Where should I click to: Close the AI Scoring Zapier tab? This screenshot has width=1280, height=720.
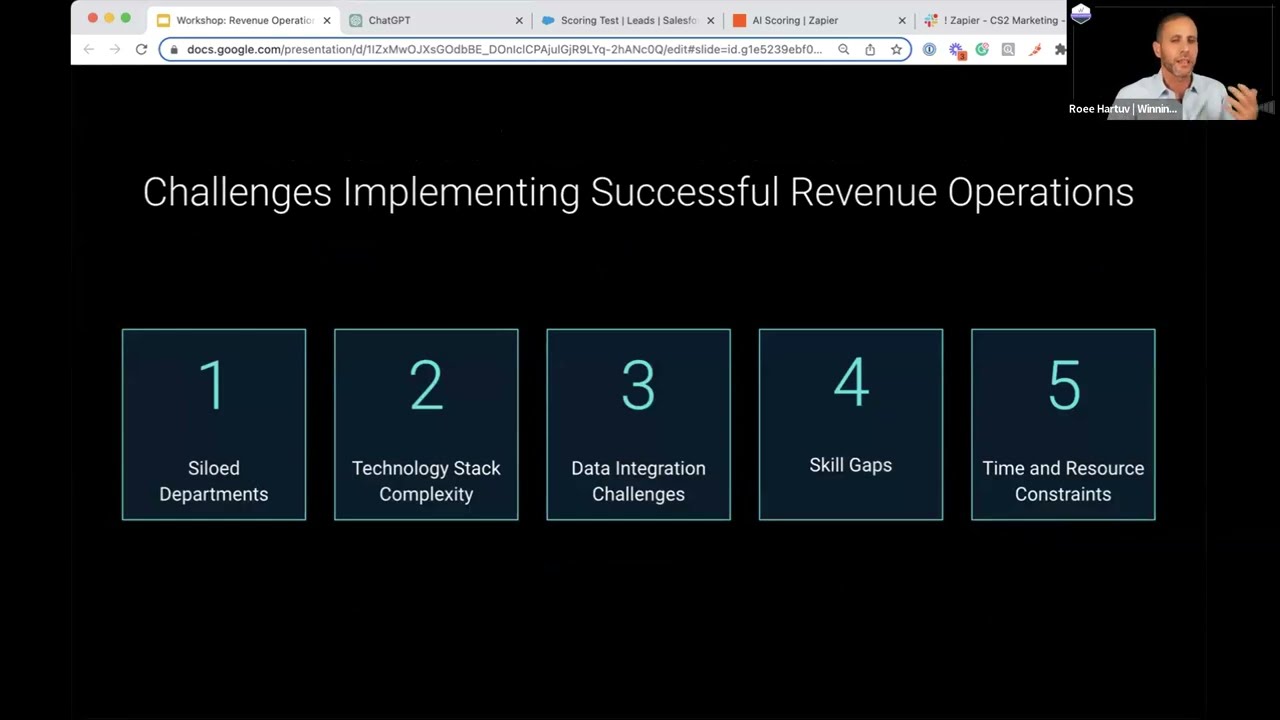902,20
